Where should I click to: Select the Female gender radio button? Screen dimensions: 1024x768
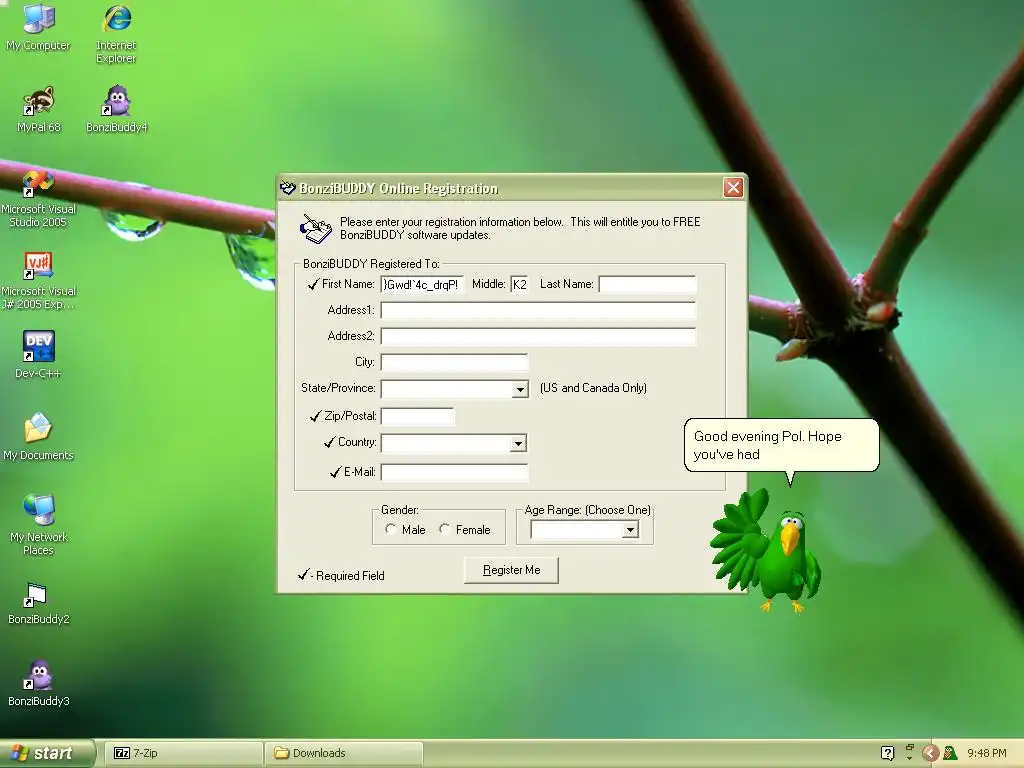click(445, 529)
